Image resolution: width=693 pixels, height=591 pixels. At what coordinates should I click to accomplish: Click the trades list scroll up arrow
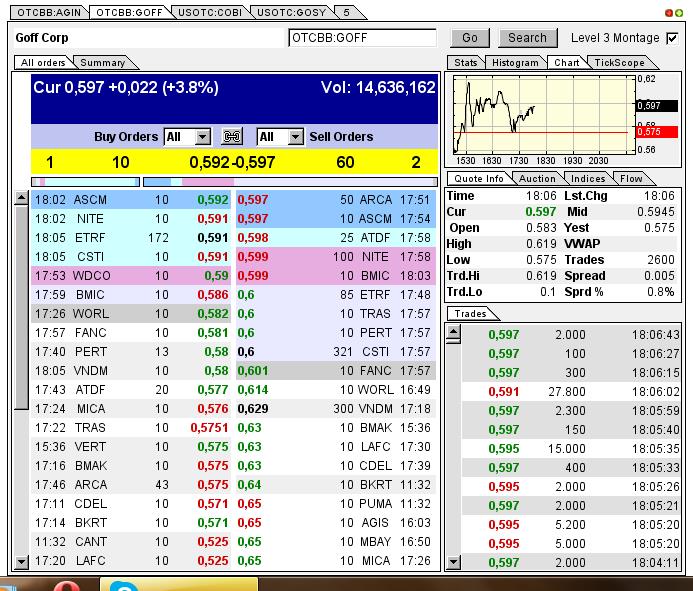pos(453,333)
